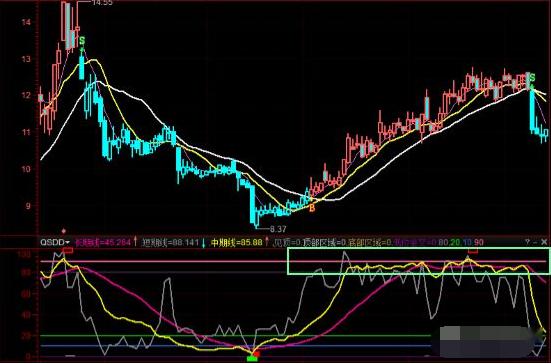Image resolution: width=551 pixels, height=364 pixels.
Task: Click the red up arrow after 85.88
Action: pos(267,242)
